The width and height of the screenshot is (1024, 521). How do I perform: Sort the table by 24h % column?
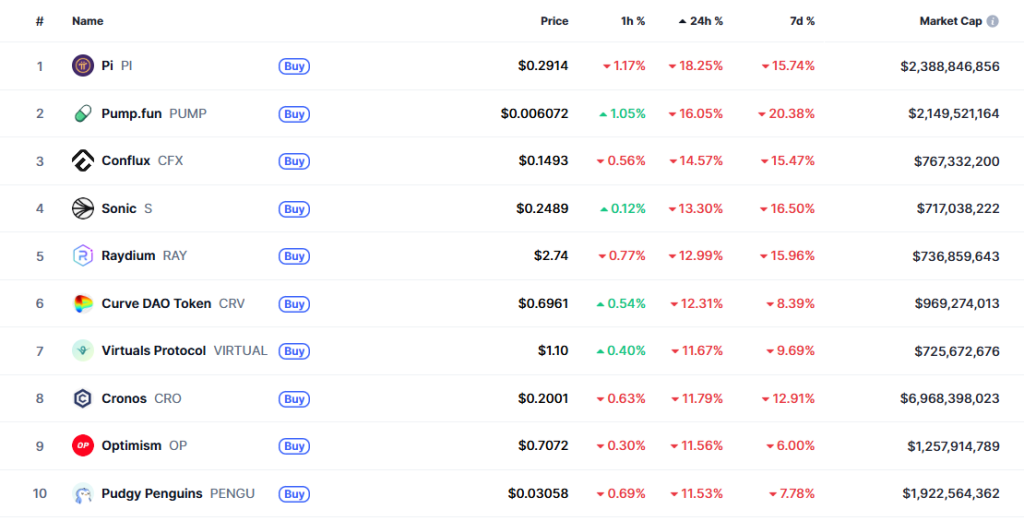[x=704, y=21]
